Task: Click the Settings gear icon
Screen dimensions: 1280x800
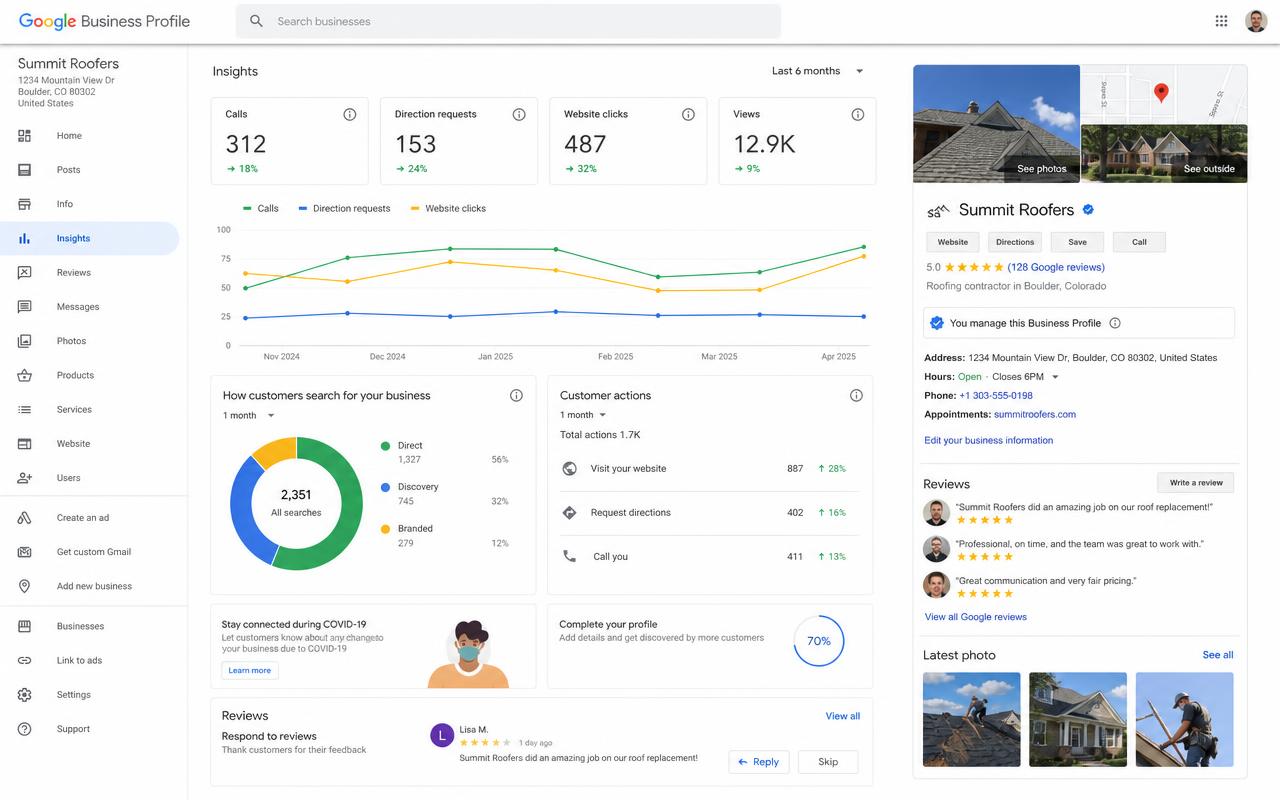Action: [x=24, y=695]
